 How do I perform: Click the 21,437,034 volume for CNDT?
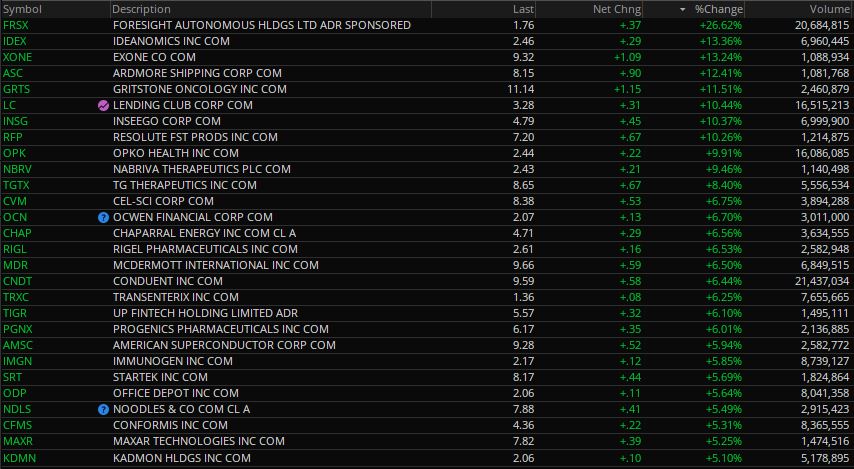822,281
